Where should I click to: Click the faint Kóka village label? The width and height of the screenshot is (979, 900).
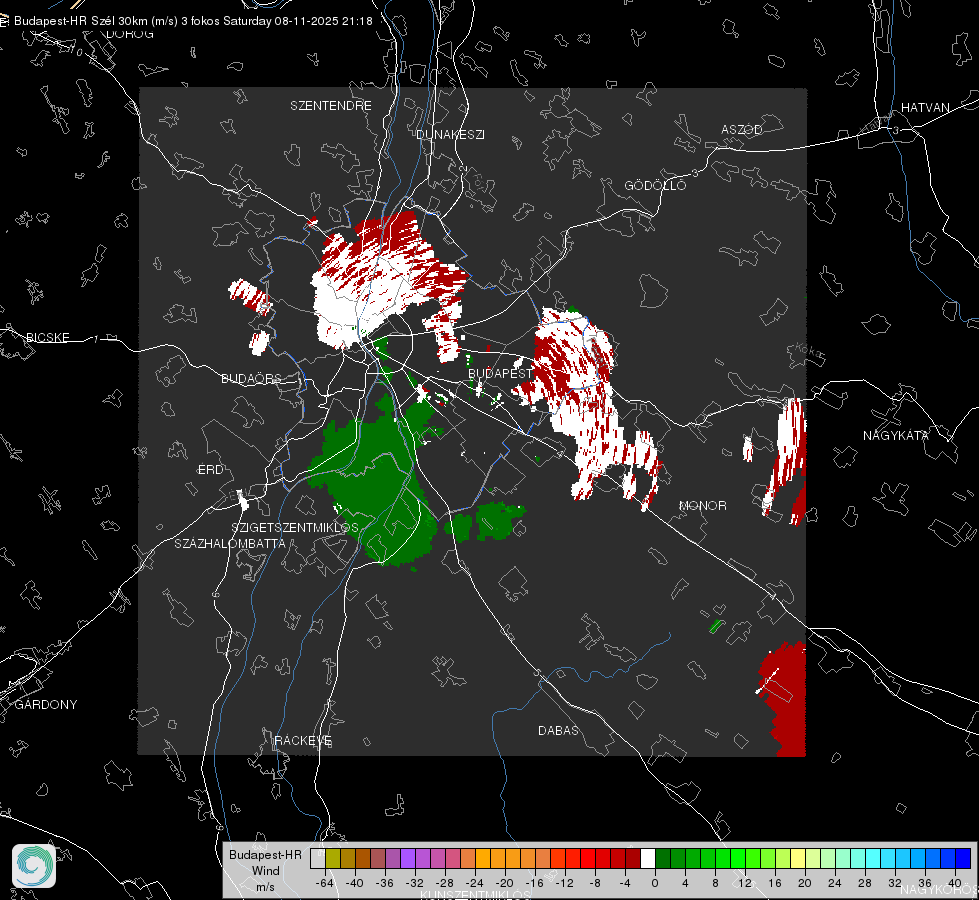(x=810, y=352)
